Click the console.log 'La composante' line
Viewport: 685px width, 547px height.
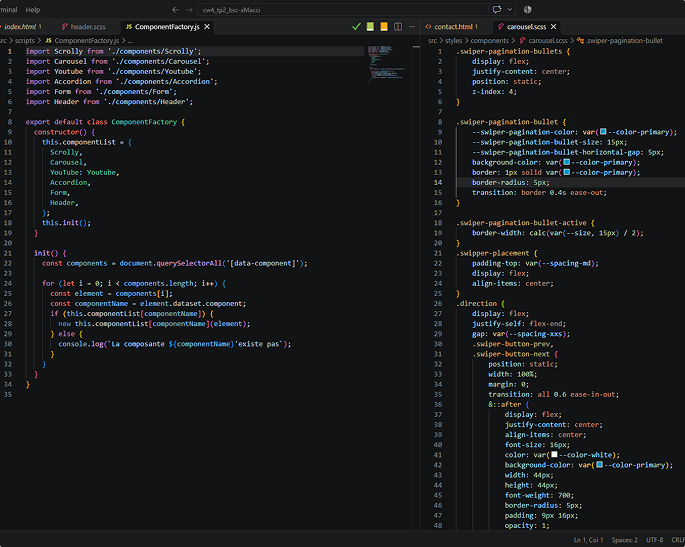pos(174,344)
